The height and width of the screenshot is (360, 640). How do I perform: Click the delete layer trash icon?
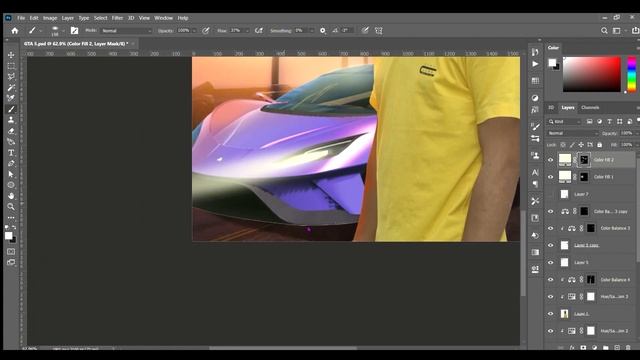point(628,348)
